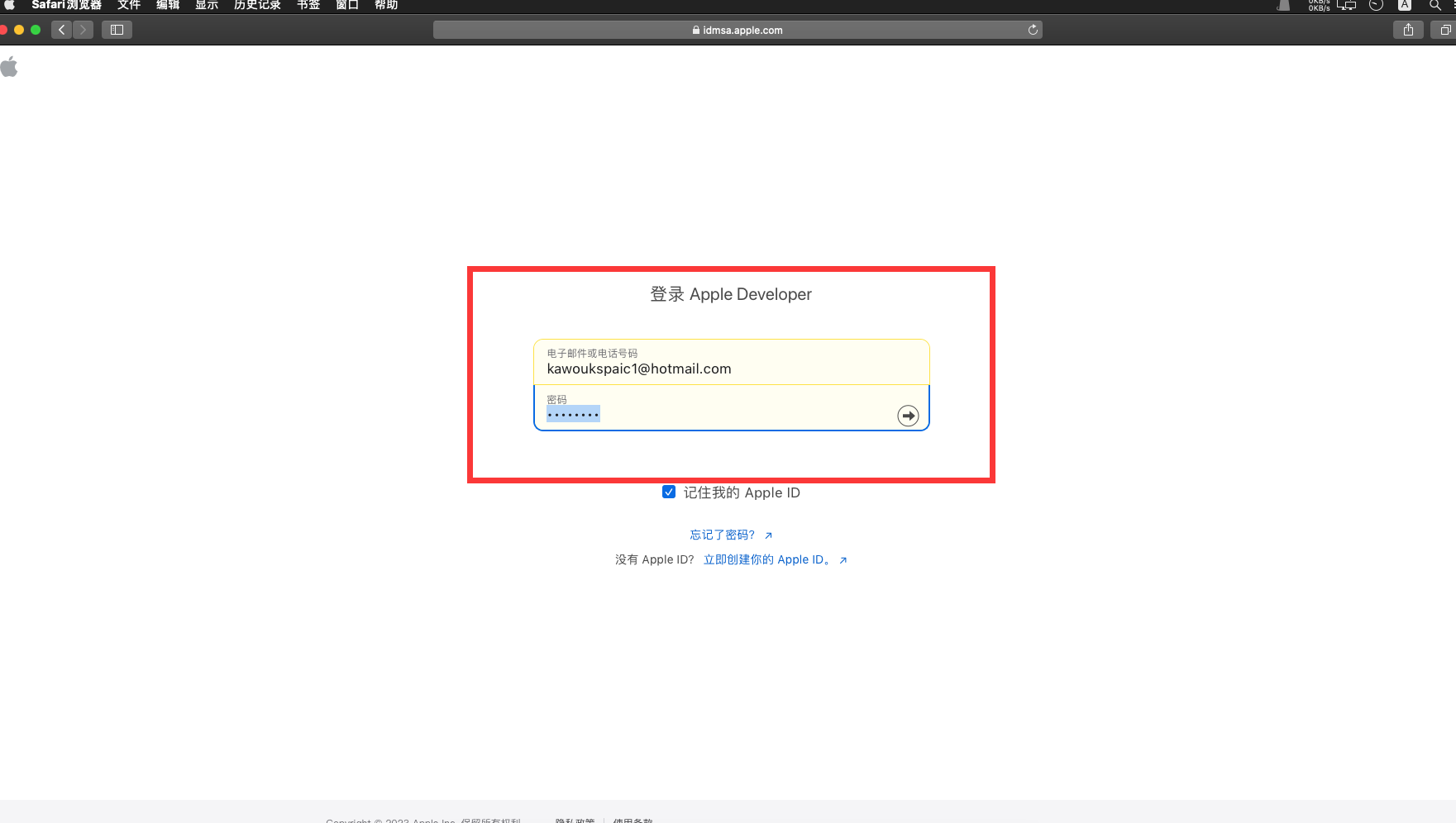Image resolution: width=1456 pixels, height=823 pixels.
Task: Open Spotlight search in the menu bar
Action: click(x=1435, y=5)
